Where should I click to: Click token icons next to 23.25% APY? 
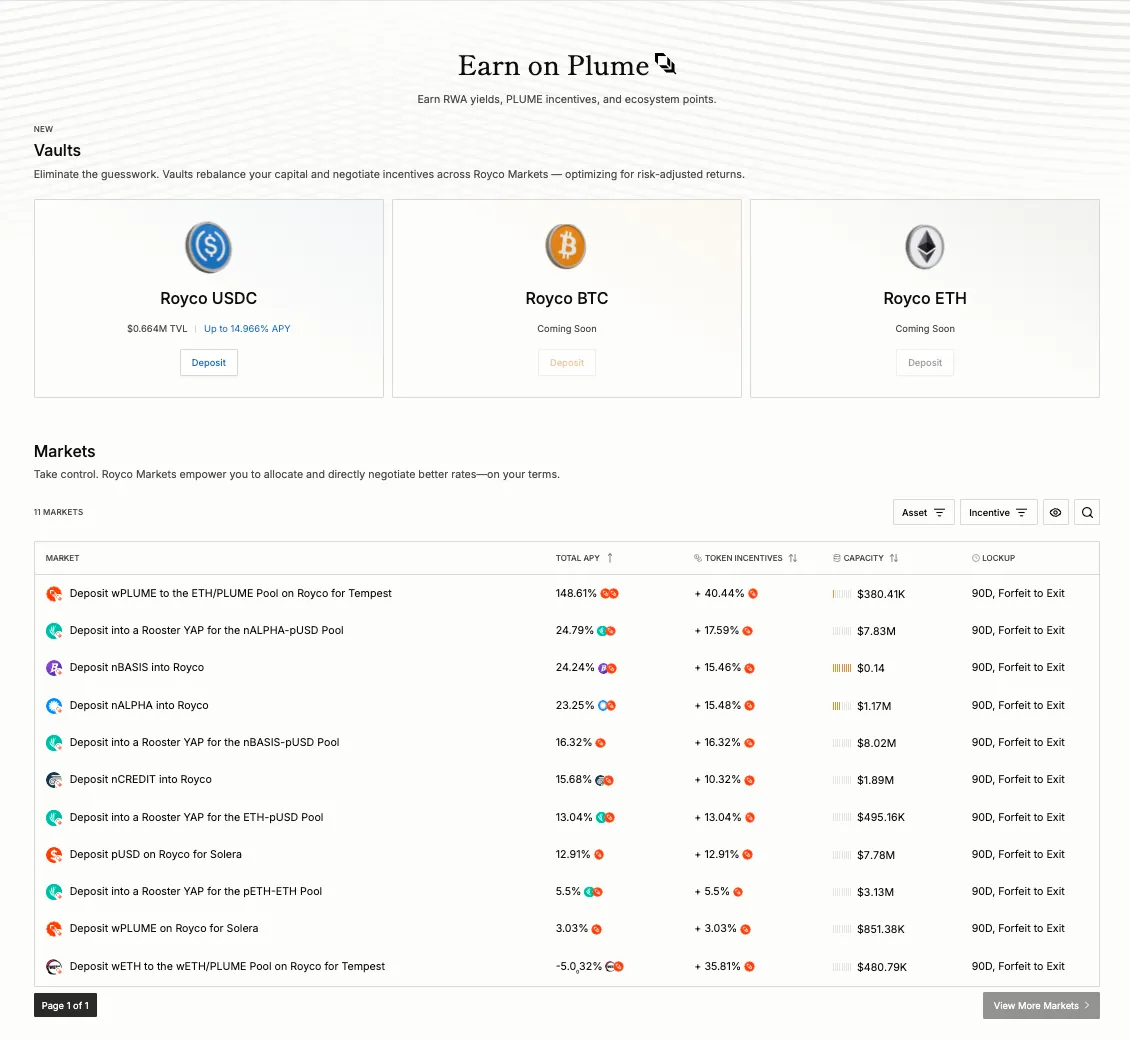(x=607, y=706)
